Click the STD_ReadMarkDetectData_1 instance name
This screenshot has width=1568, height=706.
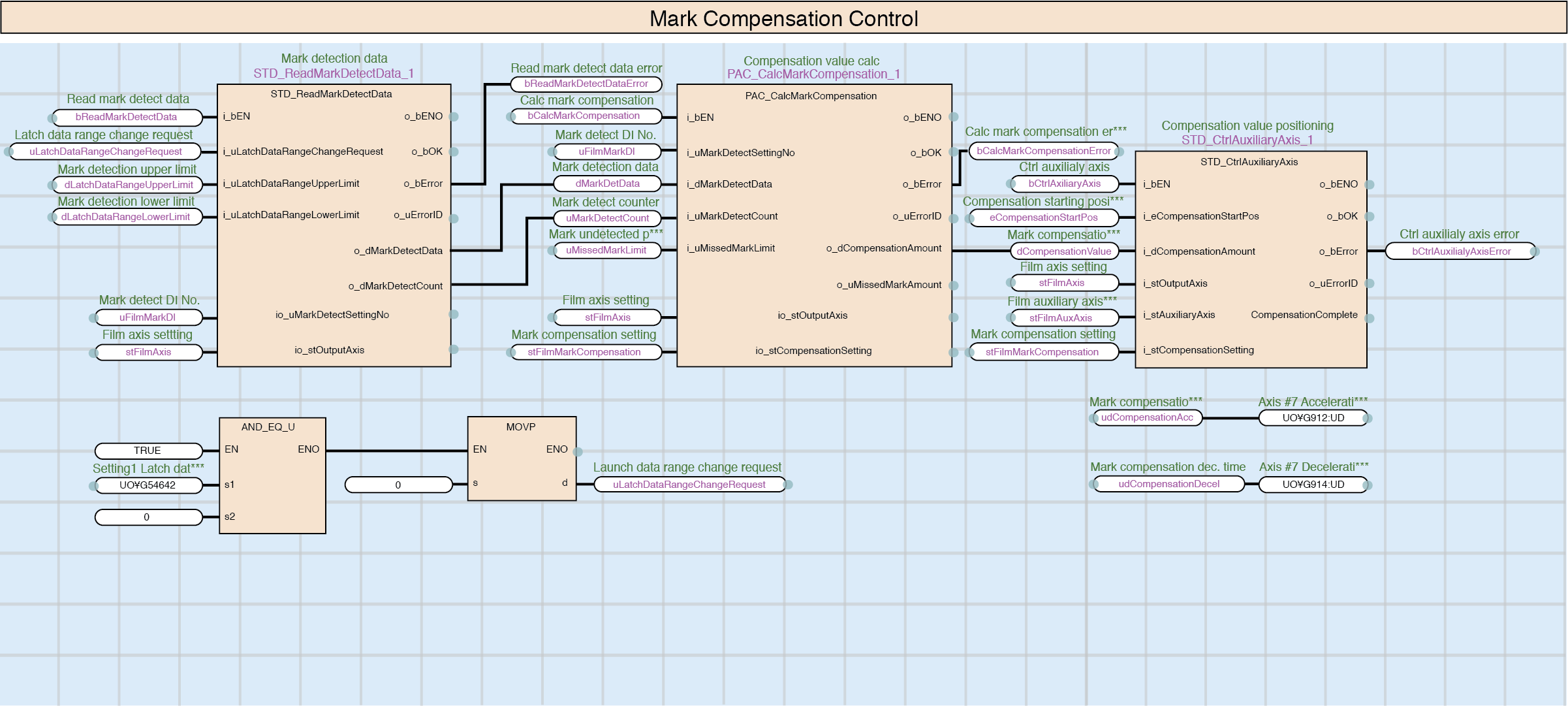[334, 73]
